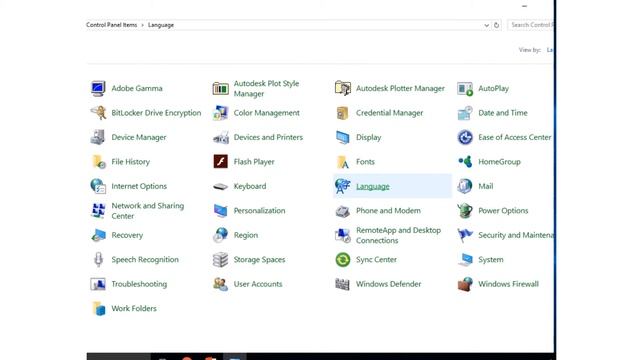The image size is (640, 360).
Task: Open the Sync Center green icon
Action: (342, 260)
